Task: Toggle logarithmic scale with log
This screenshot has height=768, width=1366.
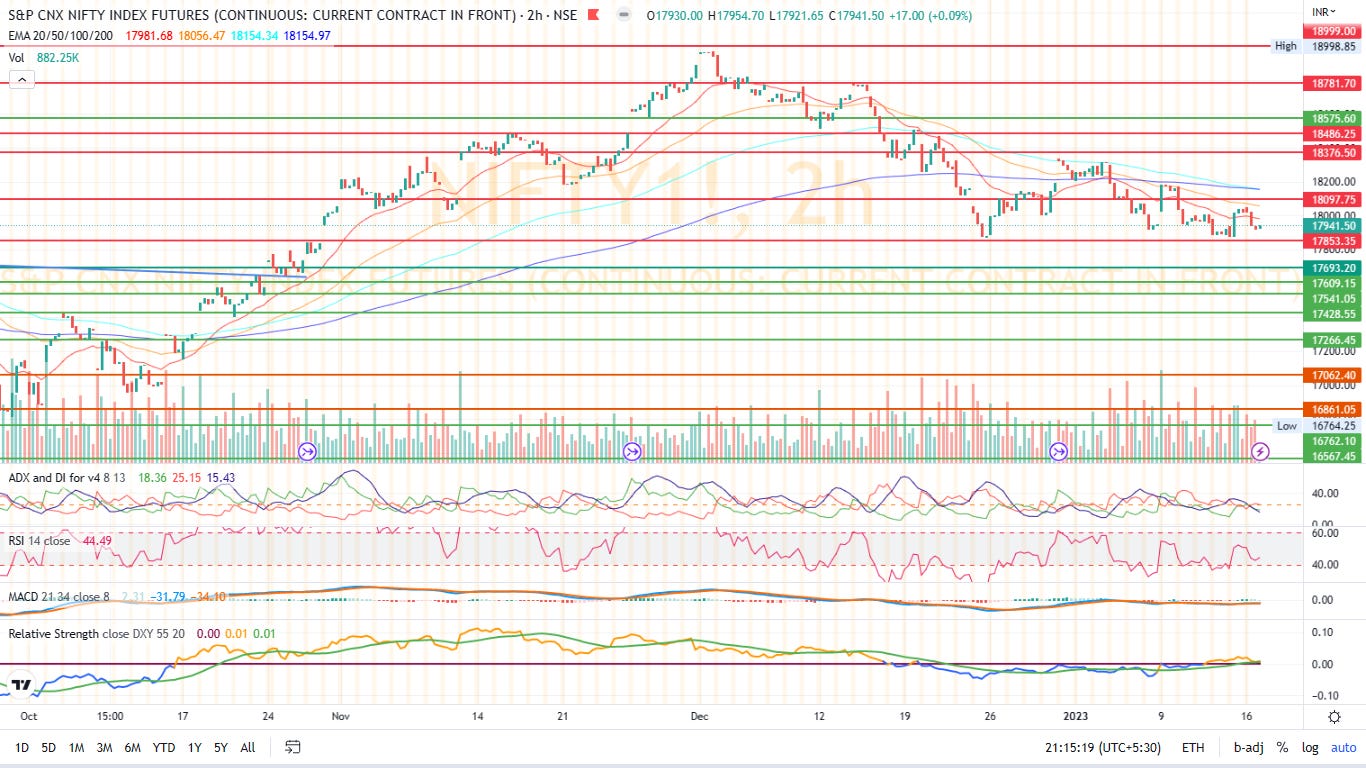Action: (x=1311, y=747)
